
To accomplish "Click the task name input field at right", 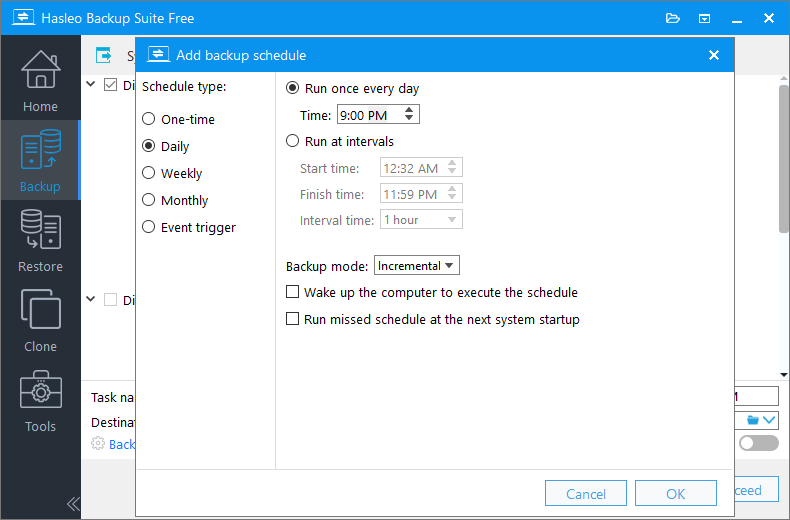I will coord(756,397).
